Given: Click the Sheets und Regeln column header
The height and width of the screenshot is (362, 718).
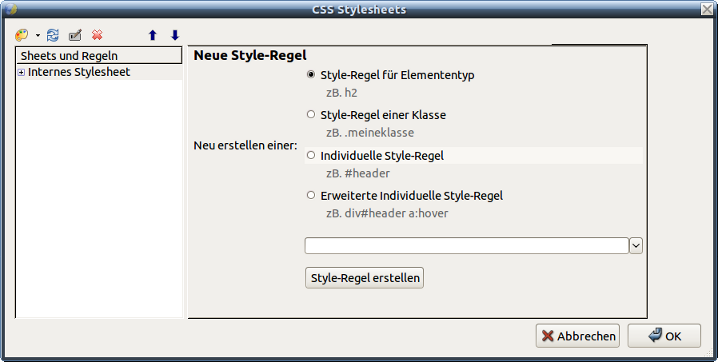Looking at the screenshot, I should 99,55.
